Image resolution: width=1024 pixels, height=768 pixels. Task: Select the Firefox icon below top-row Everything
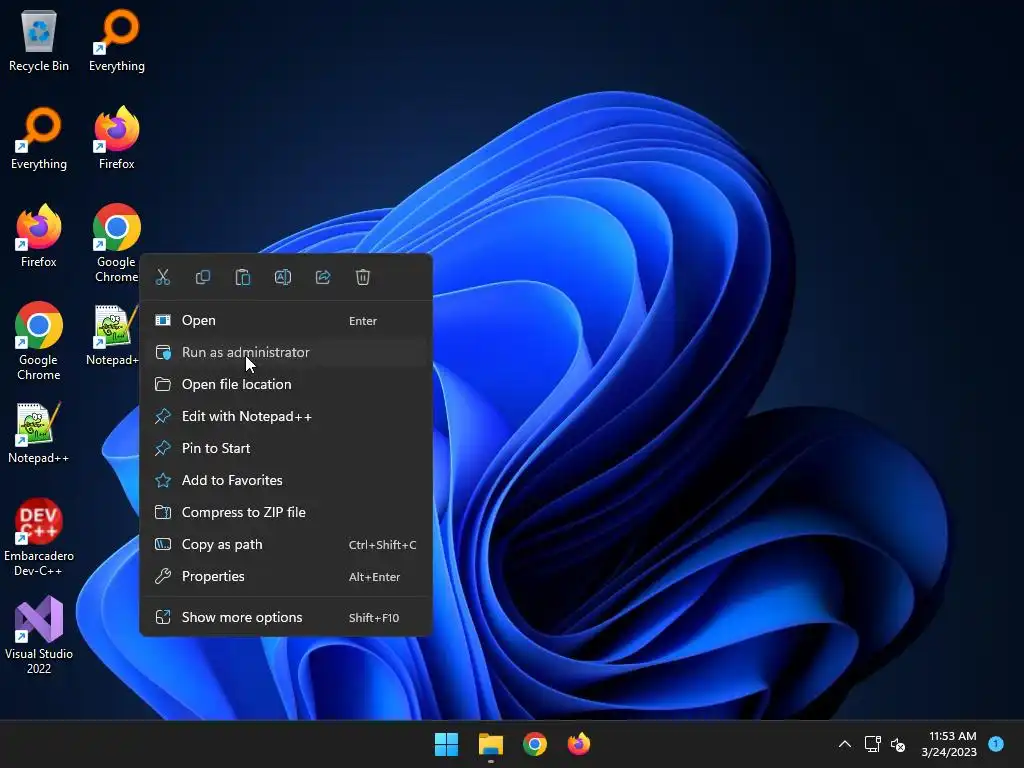click(x=117, y=139)
